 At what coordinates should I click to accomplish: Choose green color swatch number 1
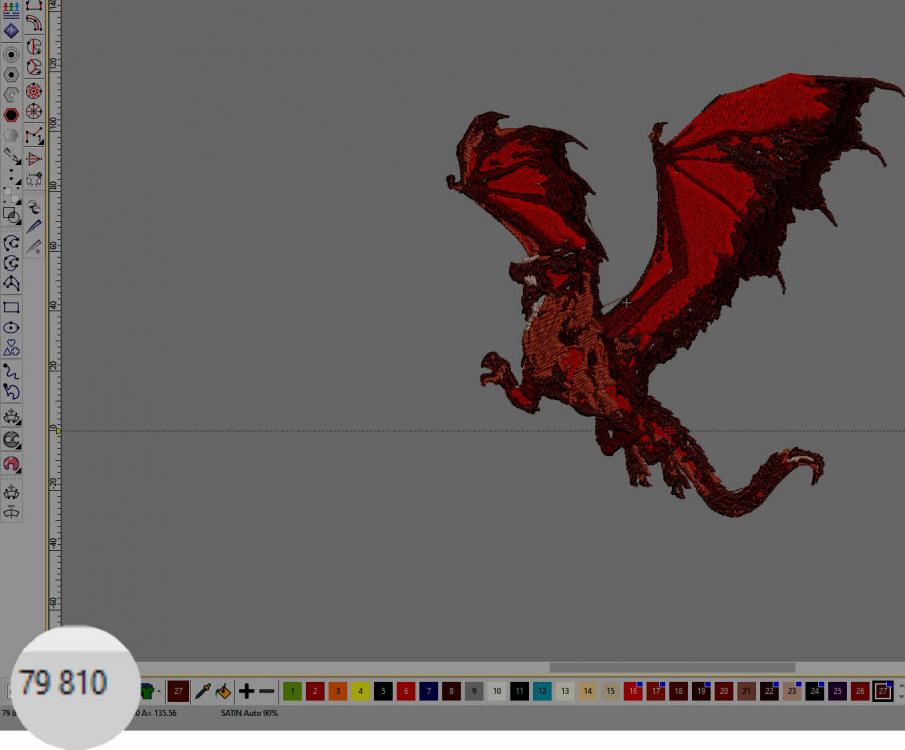[x=292, y=691]
